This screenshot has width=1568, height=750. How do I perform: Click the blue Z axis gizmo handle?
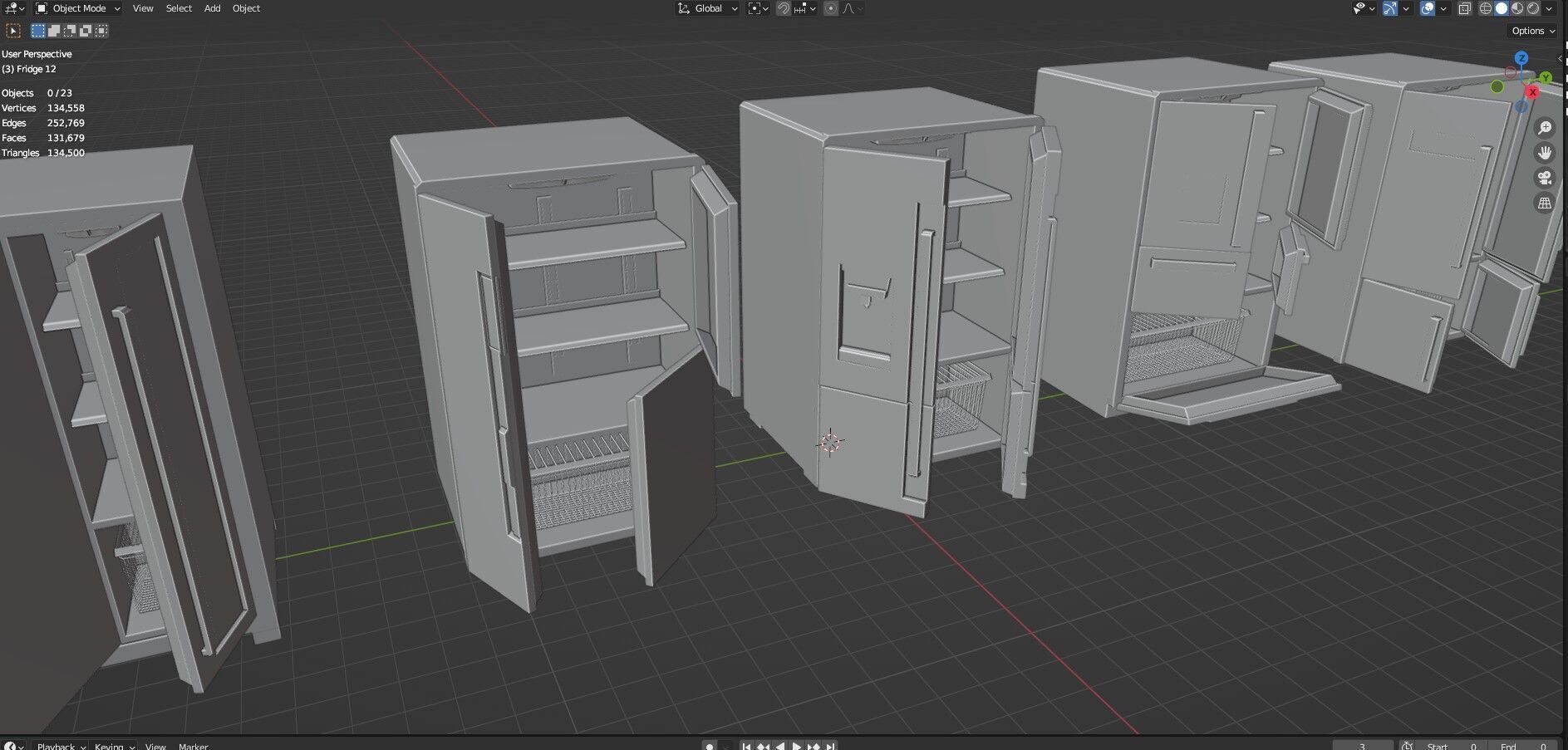1521,58
